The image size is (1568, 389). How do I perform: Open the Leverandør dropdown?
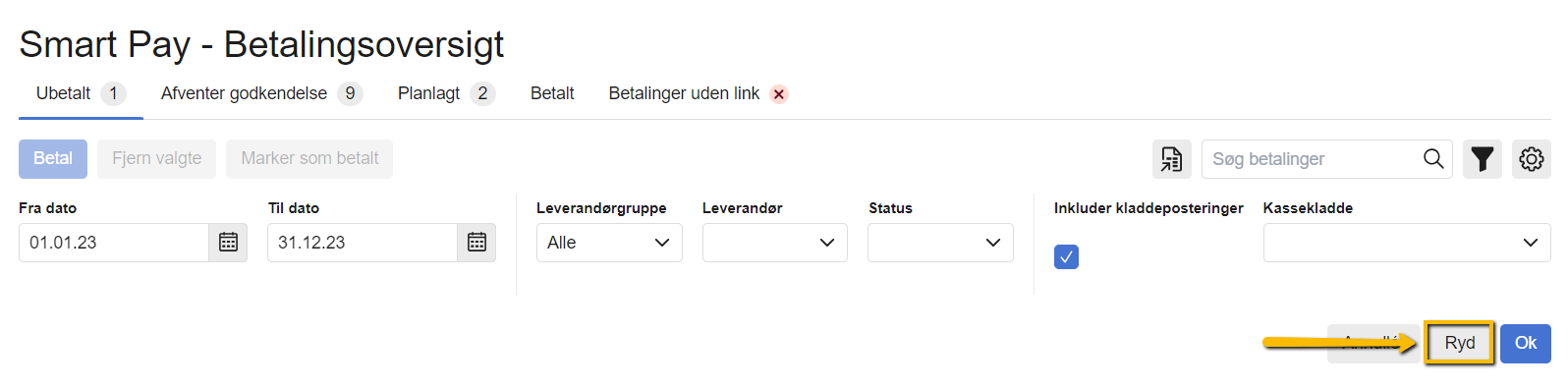(775, 243)
